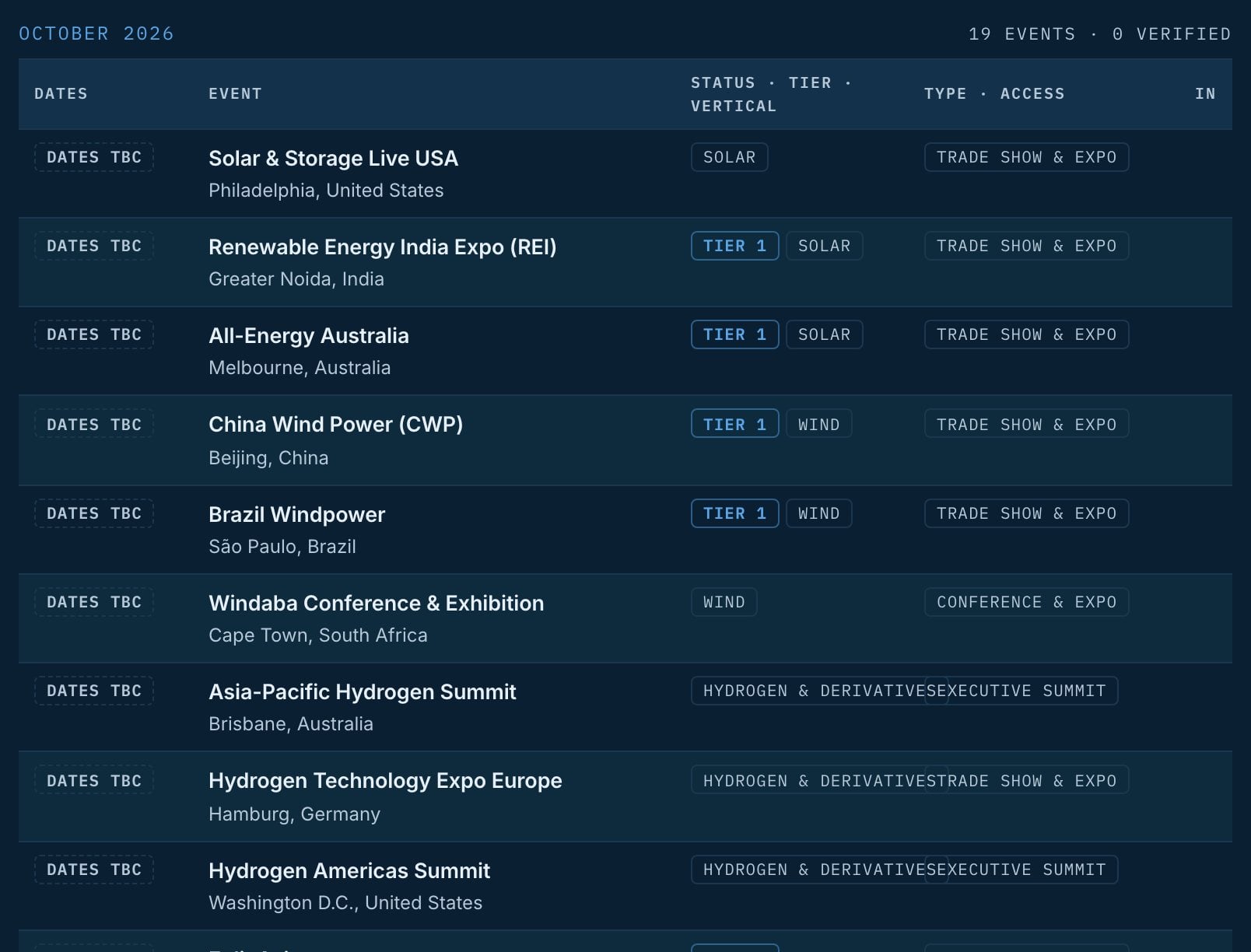Open Renewable Energy India Expo (REI) event

click(382, 247)
